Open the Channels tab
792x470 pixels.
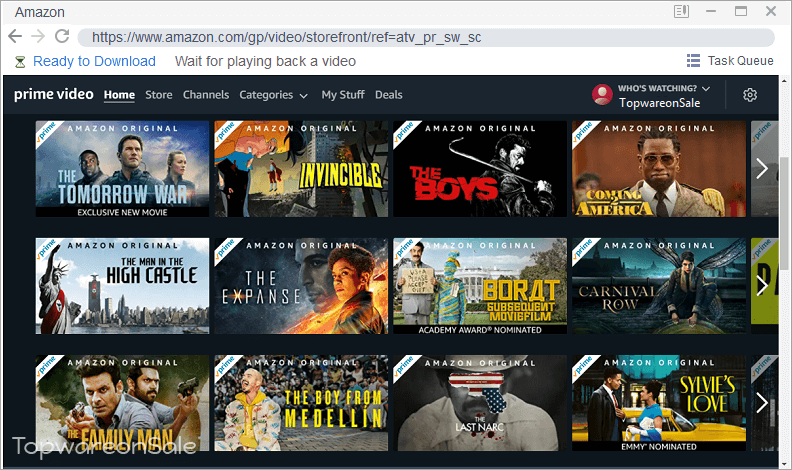point(206,95)
